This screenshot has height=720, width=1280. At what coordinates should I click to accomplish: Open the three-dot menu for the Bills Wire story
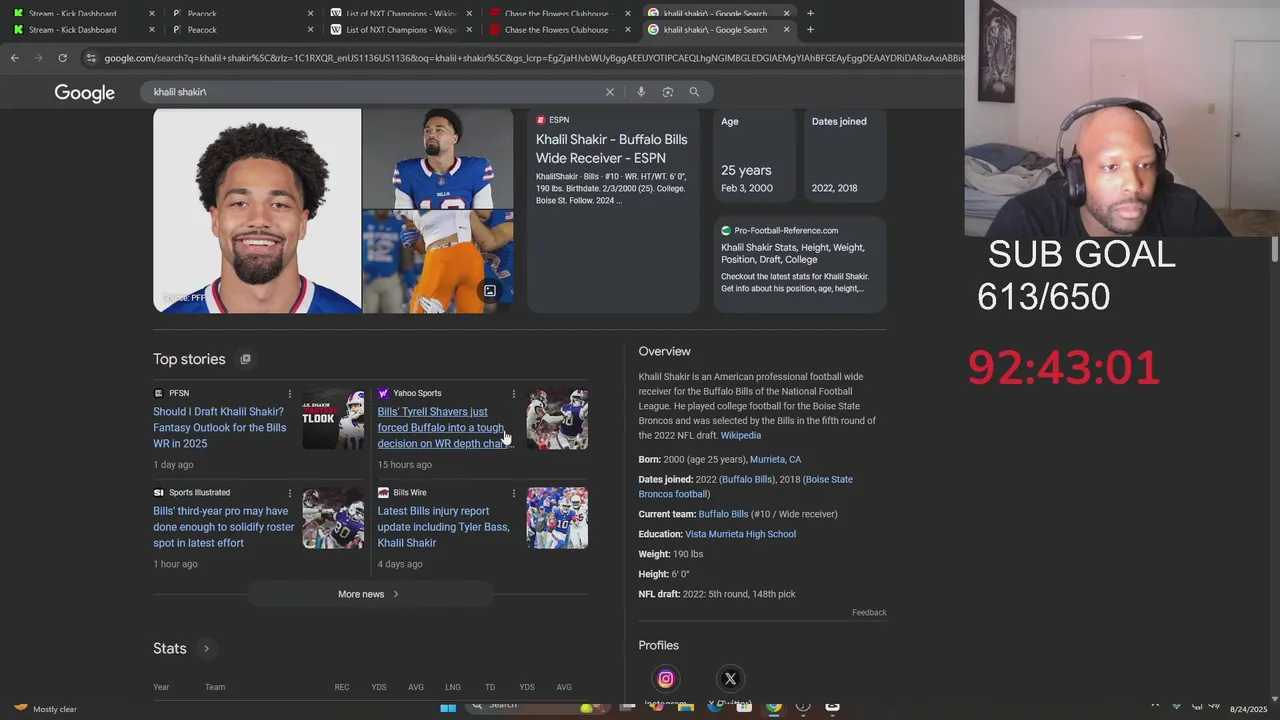514,493
